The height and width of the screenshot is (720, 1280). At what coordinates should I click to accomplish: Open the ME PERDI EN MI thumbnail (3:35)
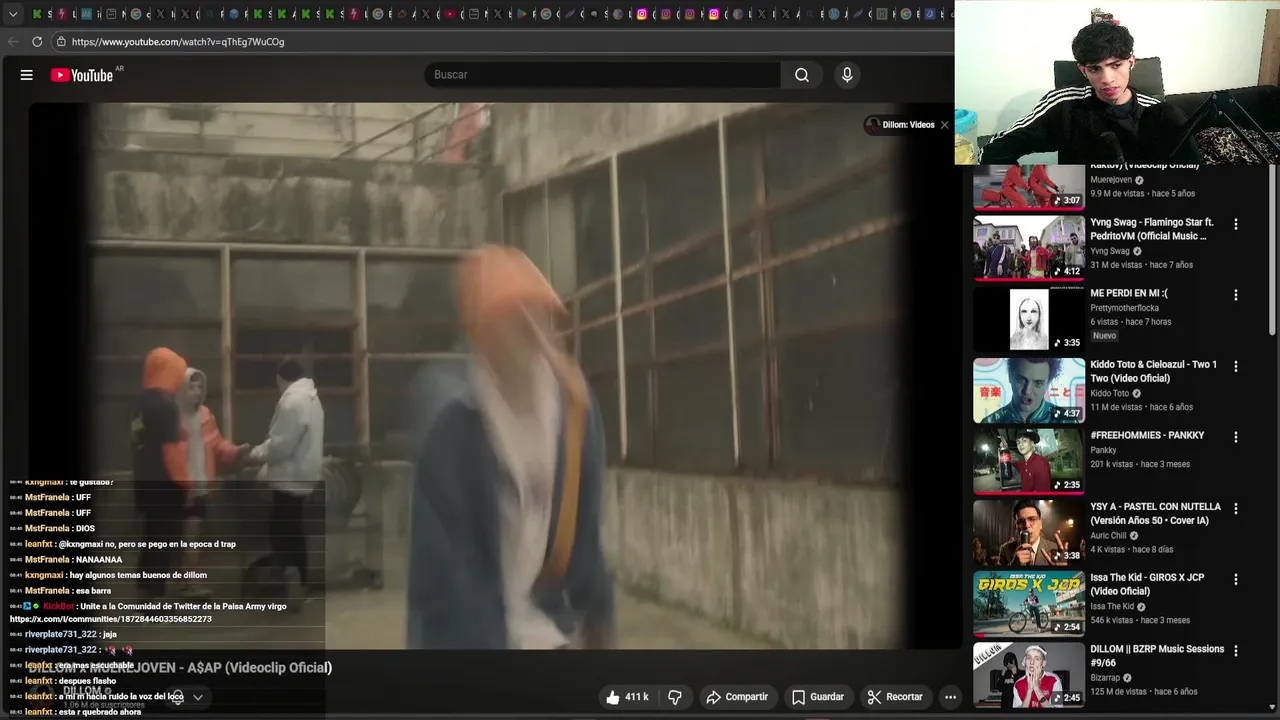coord(1029,319)
